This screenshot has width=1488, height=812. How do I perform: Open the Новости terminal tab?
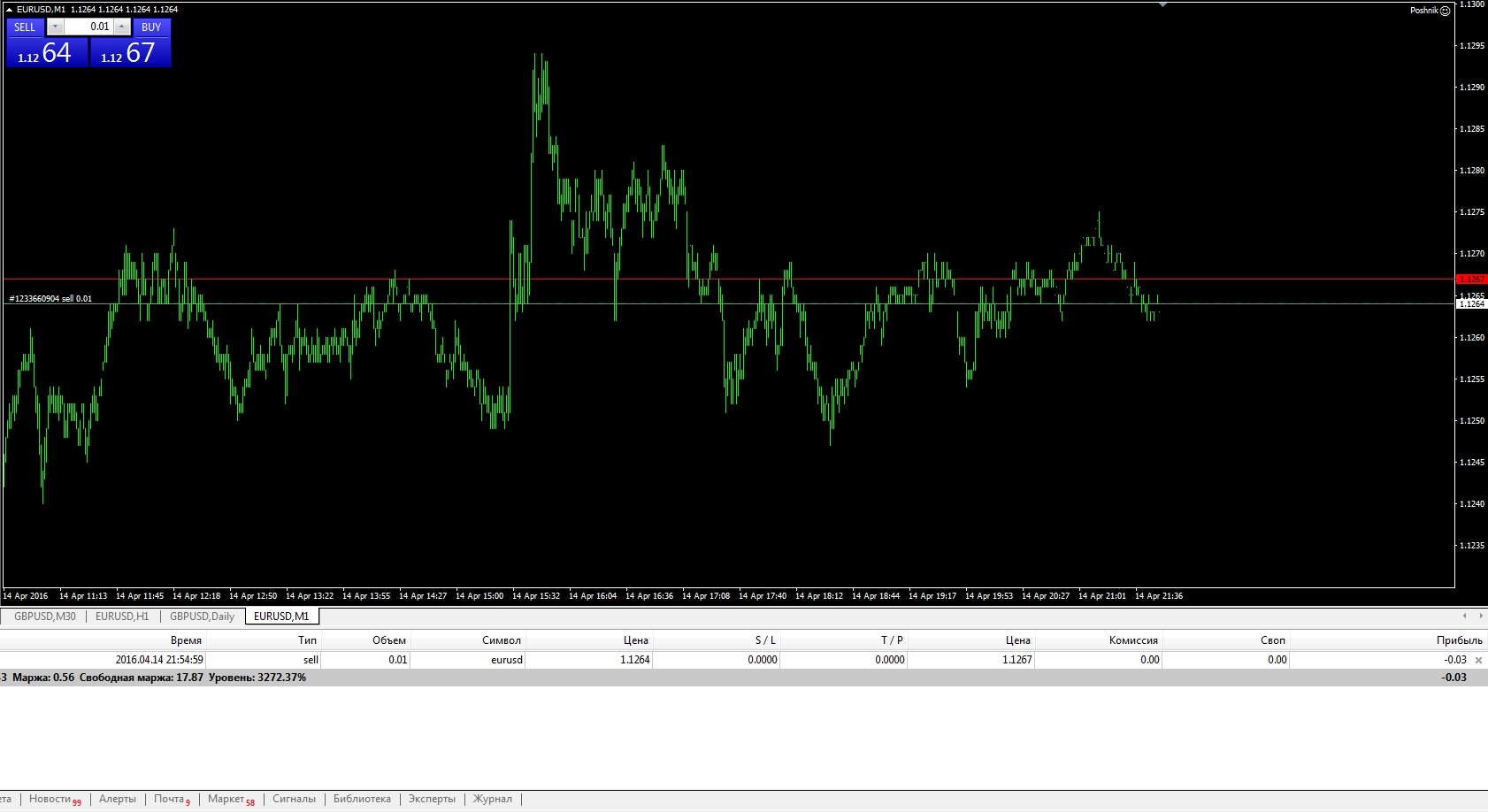tap(50, 799)
